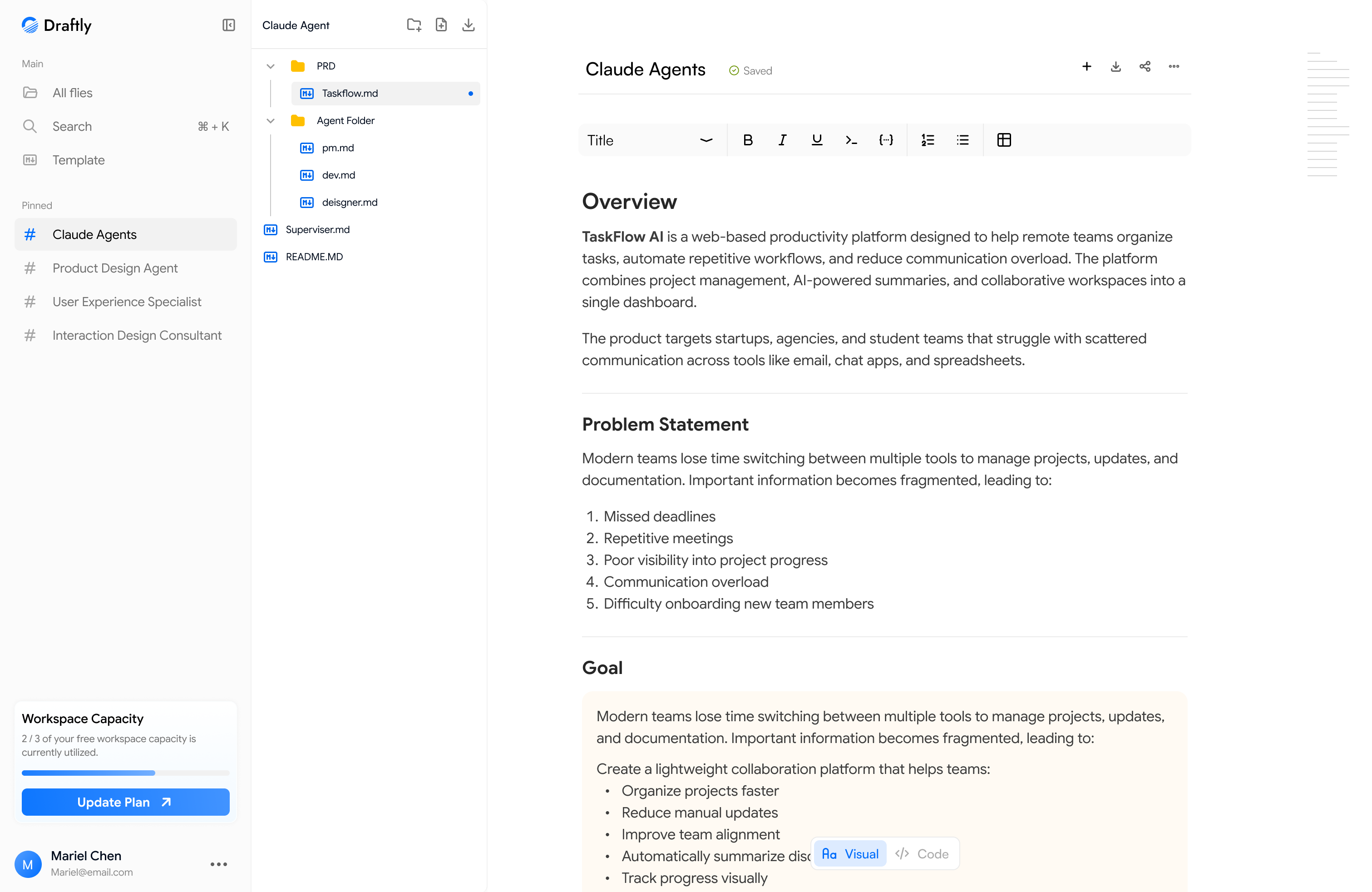Click the Workspace Capacity heading

(x=83, y=719)
